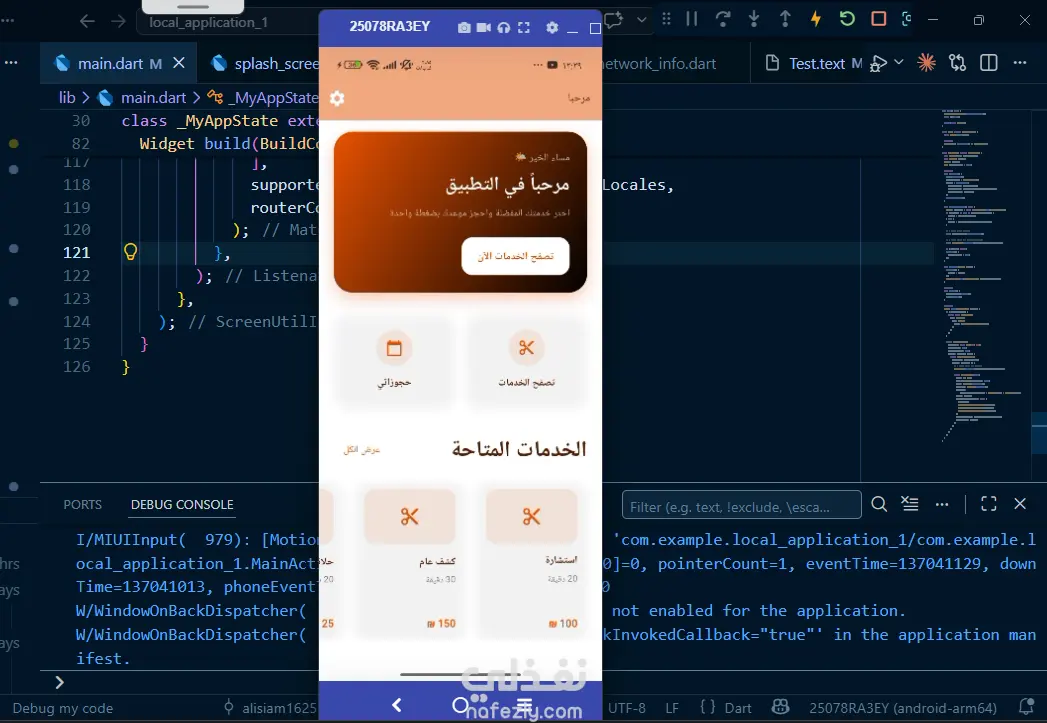Viewport: 1047px width, 723px height.
Task: Step into with the down arrow debug button
Action: tap(754, 19)
